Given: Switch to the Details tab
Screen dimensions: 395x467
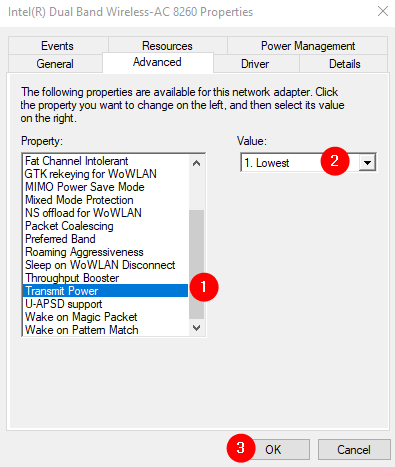Looking at the screenshot, I should click(x=345, y=64).
